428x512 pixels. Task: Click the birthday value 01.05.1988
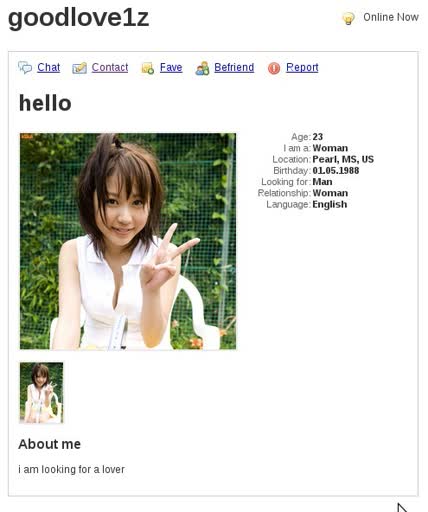tap(336, 171)
